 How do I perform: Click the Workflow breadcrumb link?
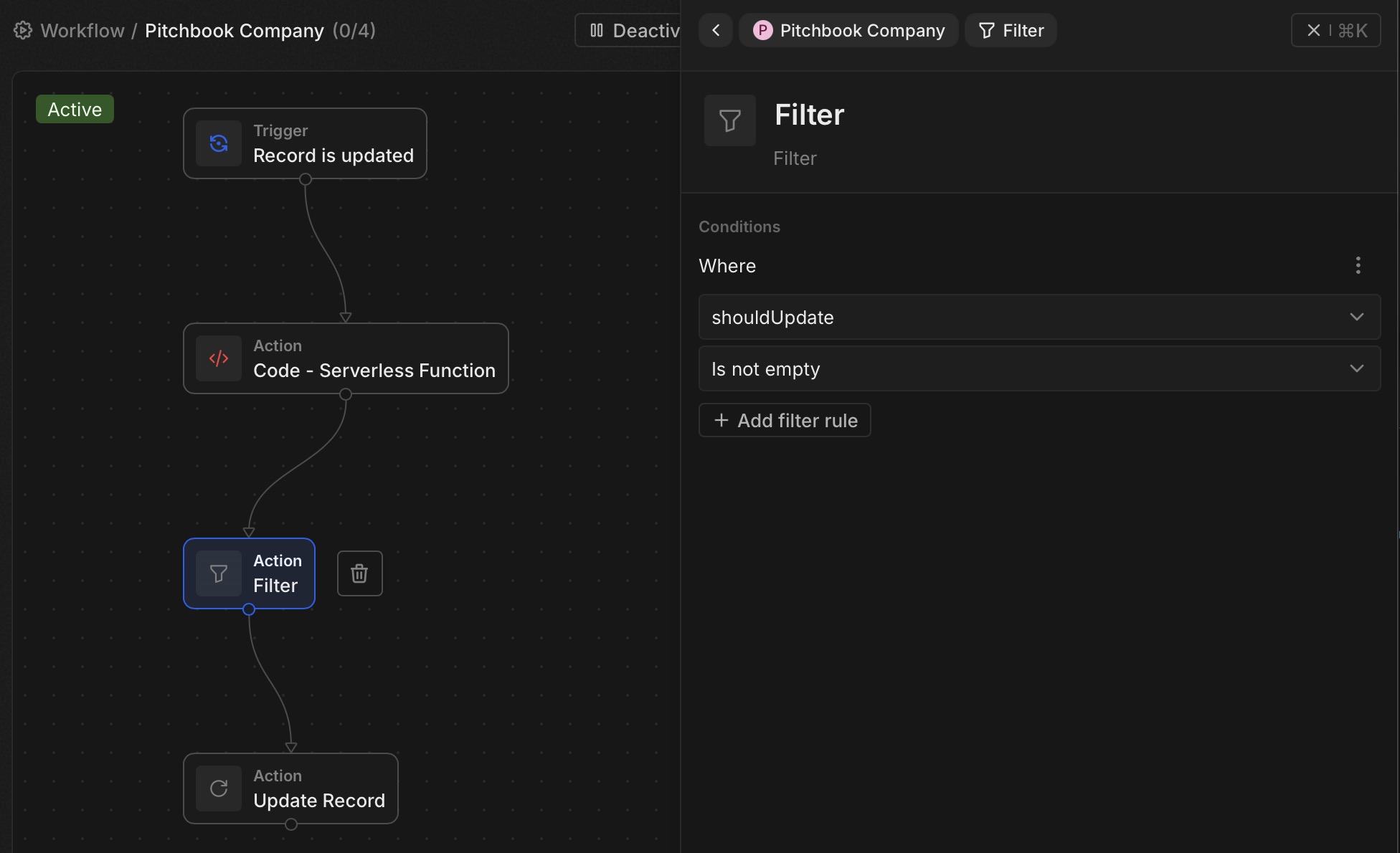(x=82, y=31)
